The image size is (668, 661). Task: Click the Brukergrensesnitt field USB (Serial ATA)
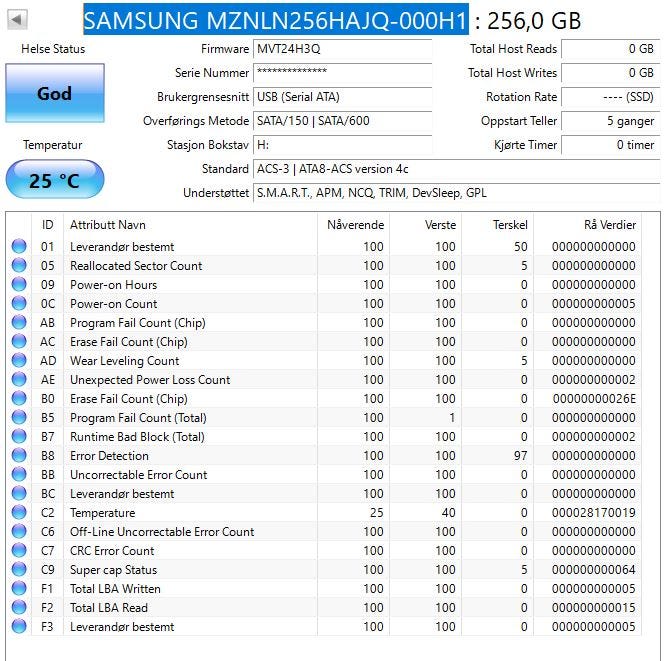click(343, 97)
